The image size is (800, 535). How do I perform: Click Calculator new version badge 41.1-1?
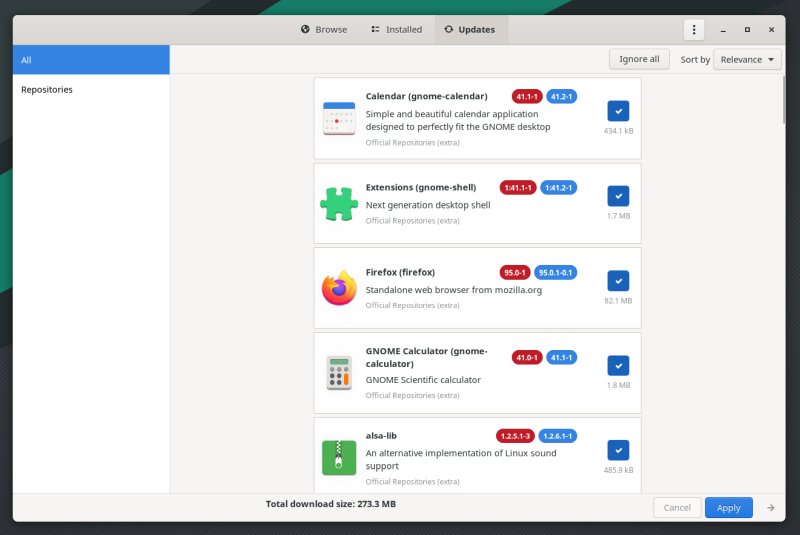tap(561, 358)
